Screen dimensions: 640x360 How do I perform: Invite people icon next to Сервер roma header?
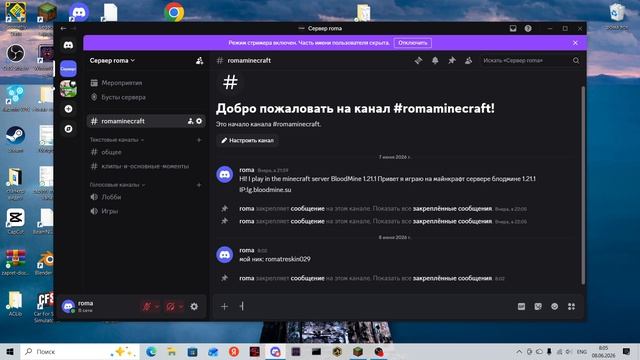[x=199, y=60]
